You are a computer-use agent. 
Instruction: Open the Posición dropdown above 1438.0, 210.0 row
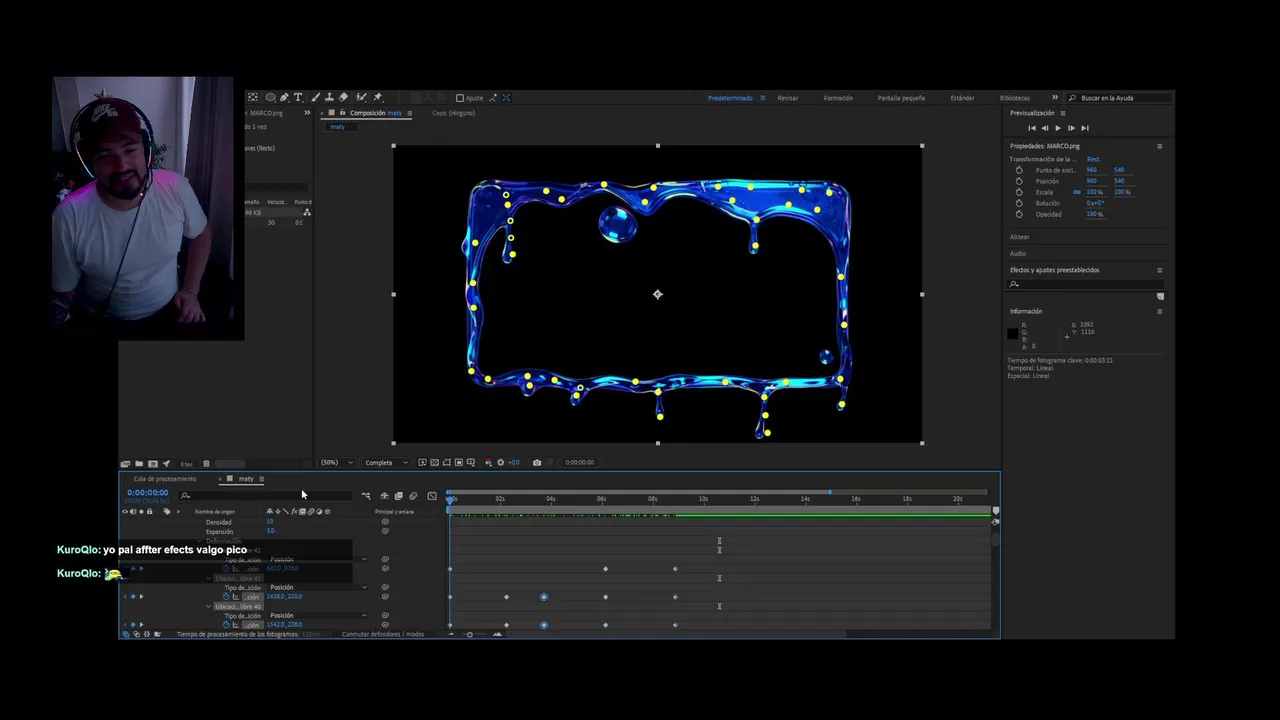(x=317, y=587)
